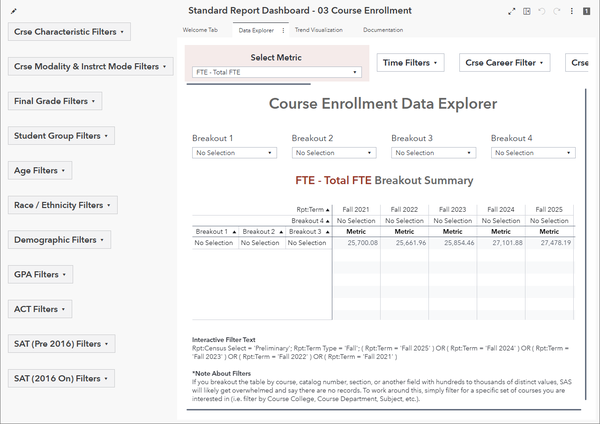This screenshot has height=424, width=600.
Task: Expand GPA Filters
Action: [41, 274]
